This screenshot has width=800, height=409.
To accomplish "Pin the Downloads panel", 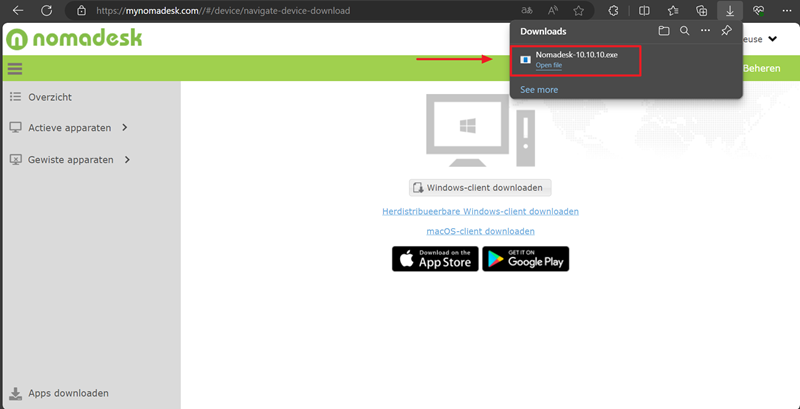I will (x=727, y=31).
